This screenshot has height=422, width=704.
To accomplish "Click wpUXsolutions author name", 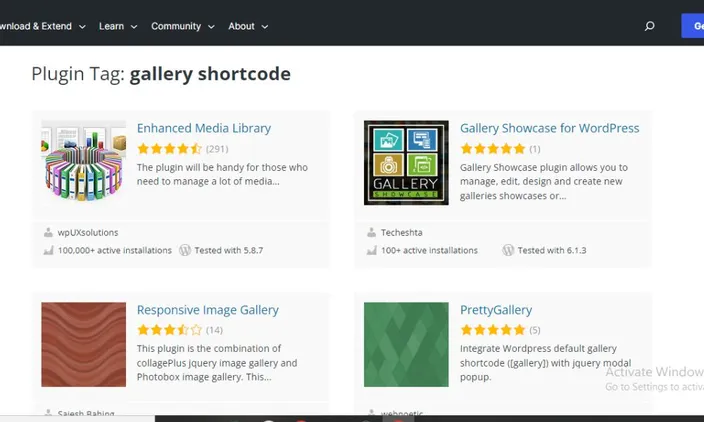I will tap(88, 233).
